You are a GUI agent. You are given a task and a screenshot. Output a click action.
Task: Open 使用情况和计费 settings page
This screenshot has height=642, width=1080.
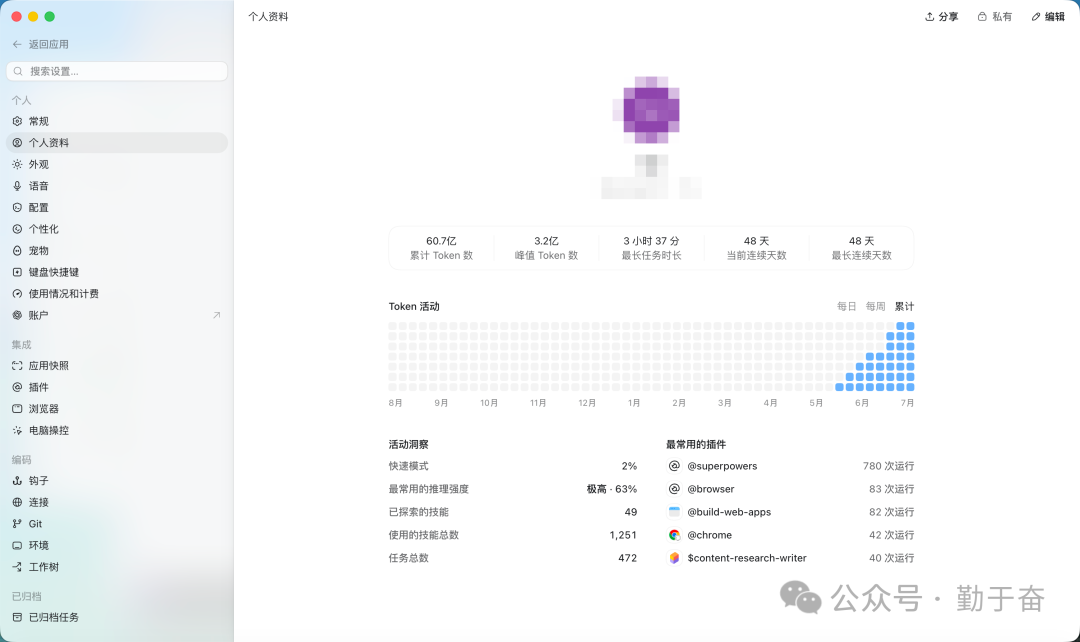117,293
